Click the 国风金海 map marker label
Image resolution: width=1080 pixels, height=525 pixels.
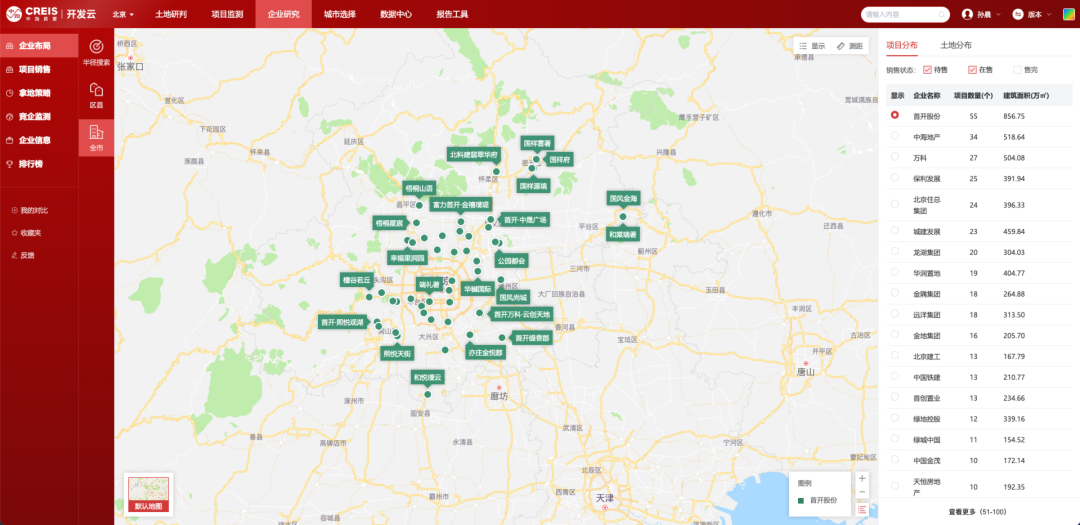click(x=623, y=198)
